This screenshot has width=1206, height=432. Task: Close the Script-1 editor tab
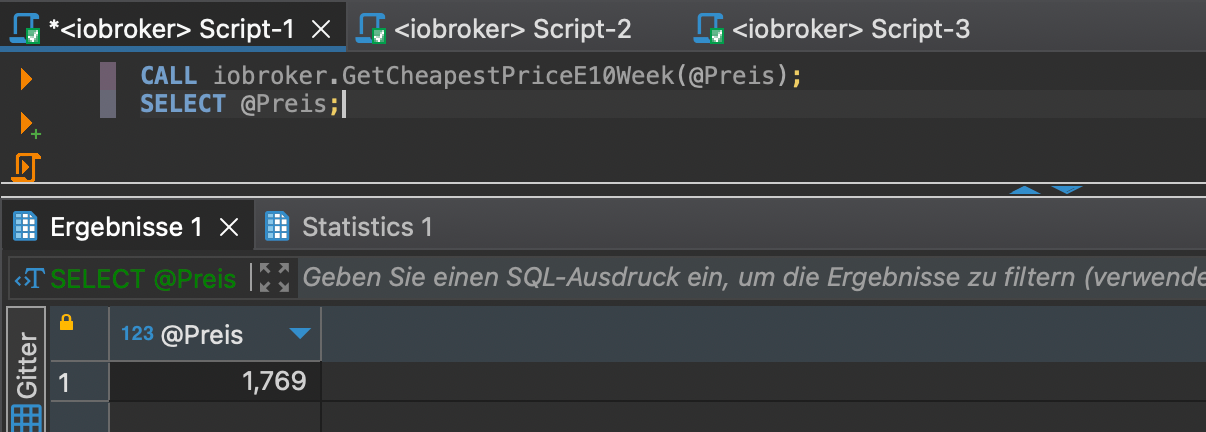pyautogui.click(x=321, y=30)
